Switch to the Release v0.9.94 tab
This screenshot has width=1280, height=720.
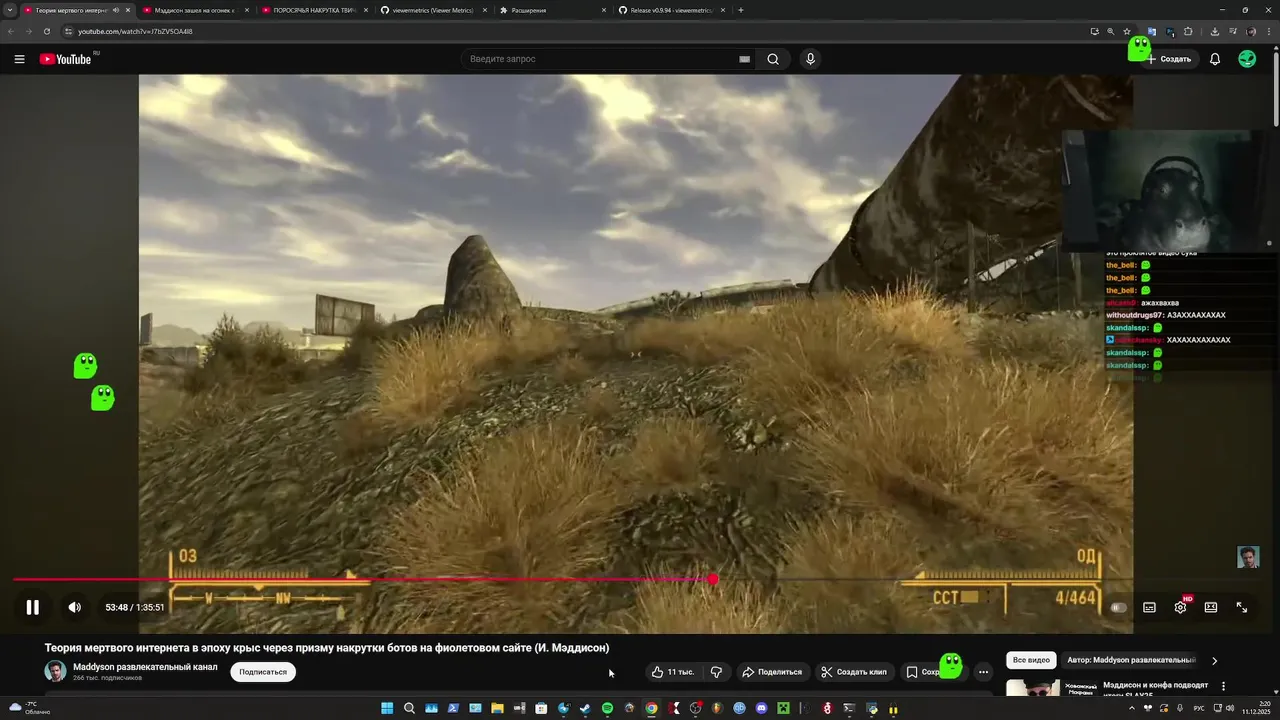point(671,10)
